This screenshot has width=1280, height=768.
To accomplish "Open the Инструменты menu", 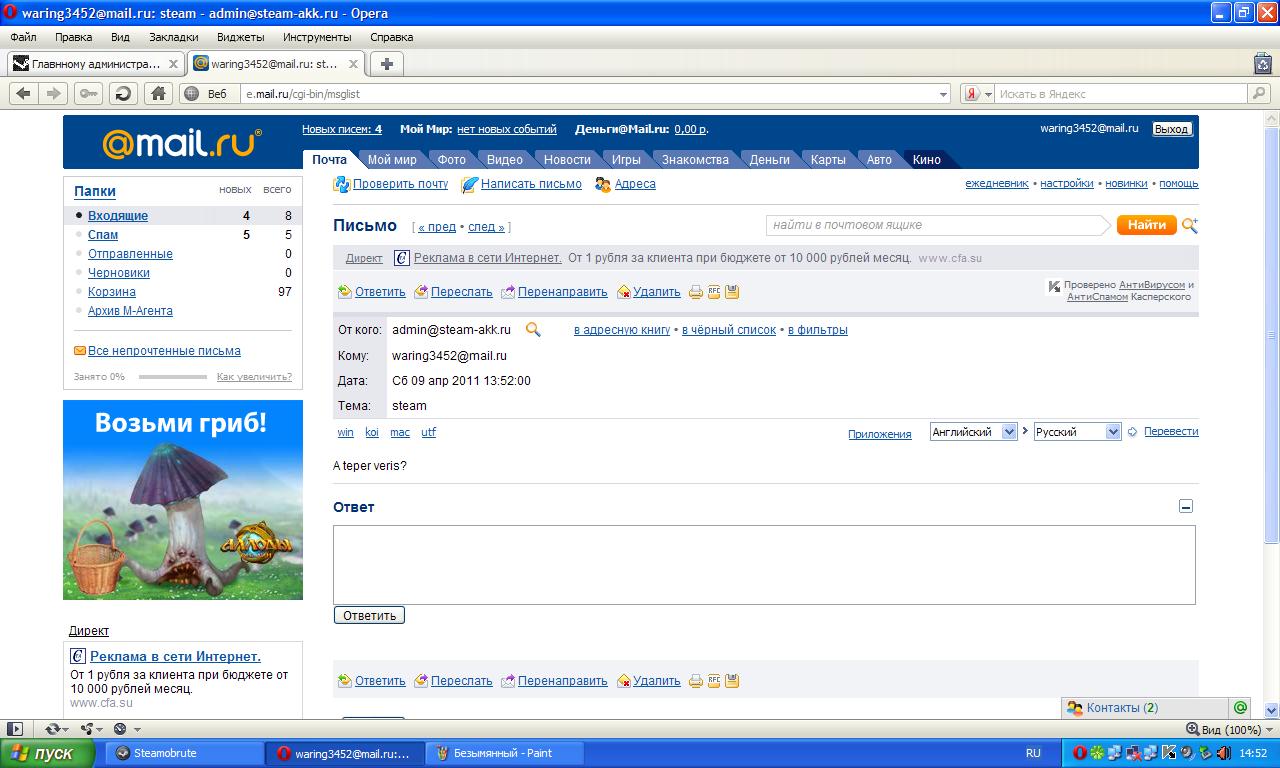I will point(317,37).
